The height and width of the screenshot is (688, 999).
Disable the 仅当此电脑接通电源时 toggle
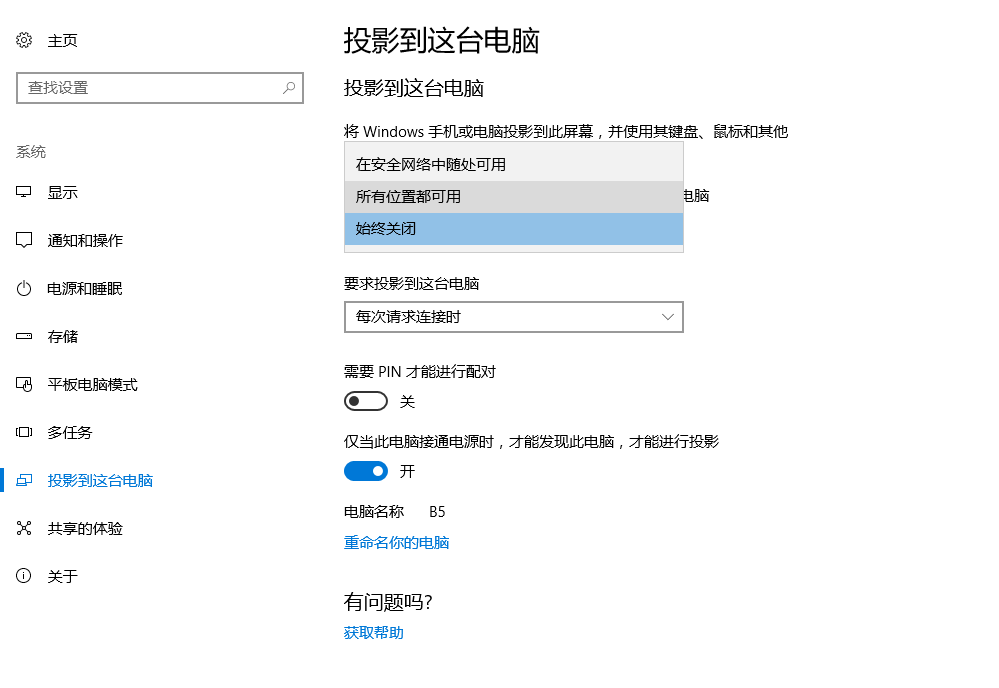(365, 470)
